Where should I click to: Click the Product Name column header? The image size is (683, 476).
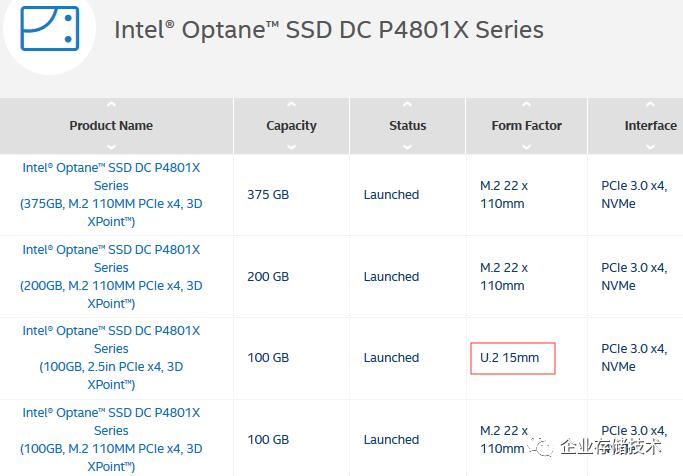click(111, 126)
